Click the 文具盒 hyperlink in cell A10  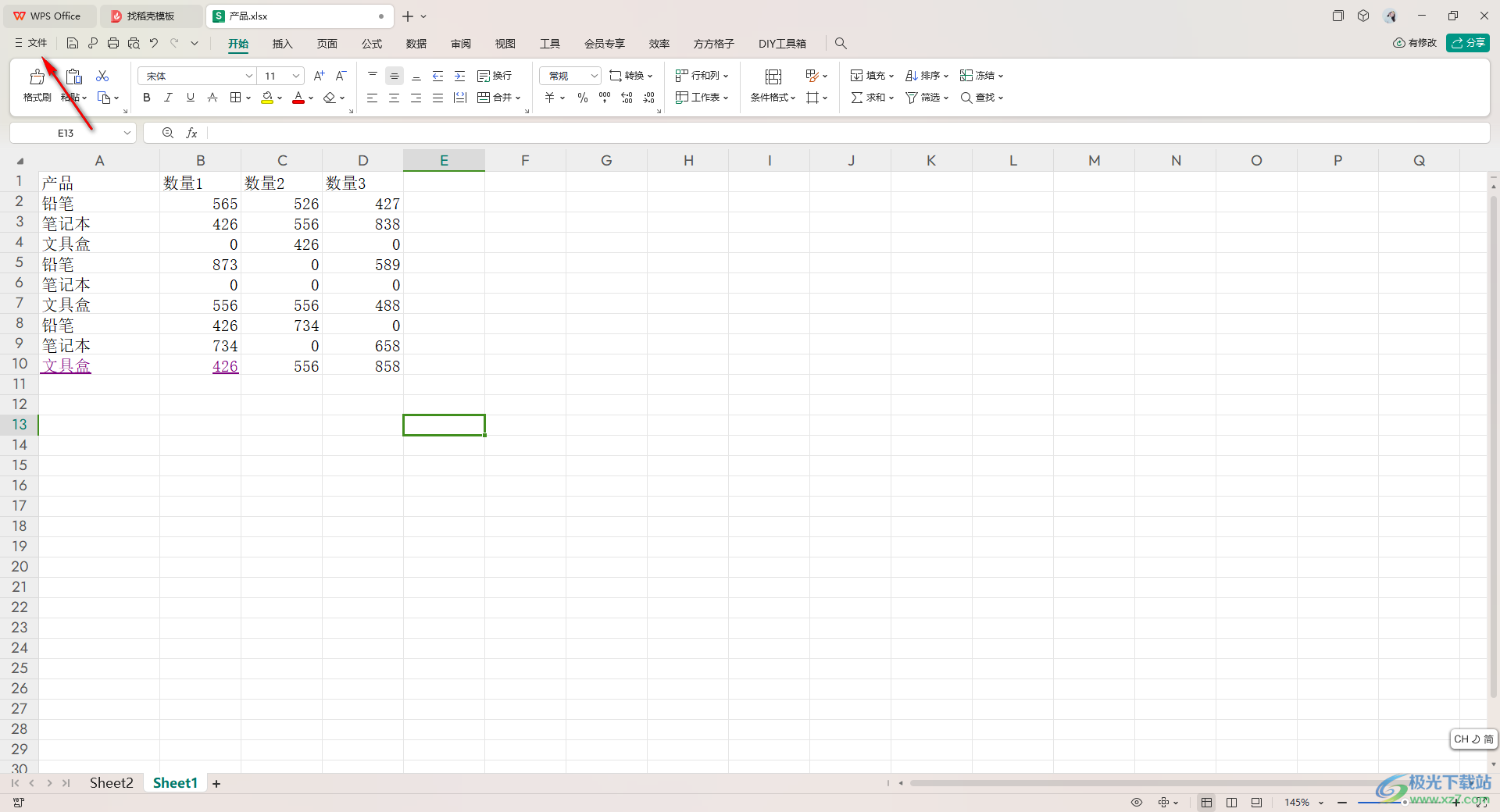coord(66,366)
